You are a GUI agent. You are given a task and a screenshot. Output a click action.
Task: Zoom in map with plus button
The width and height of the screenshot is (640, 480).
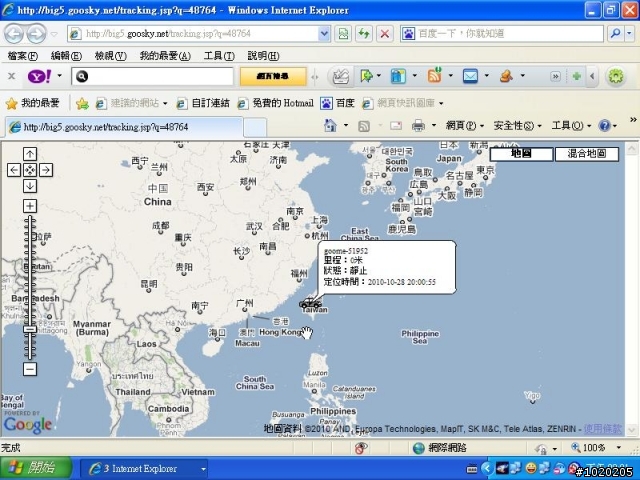(x=30, y=206)
